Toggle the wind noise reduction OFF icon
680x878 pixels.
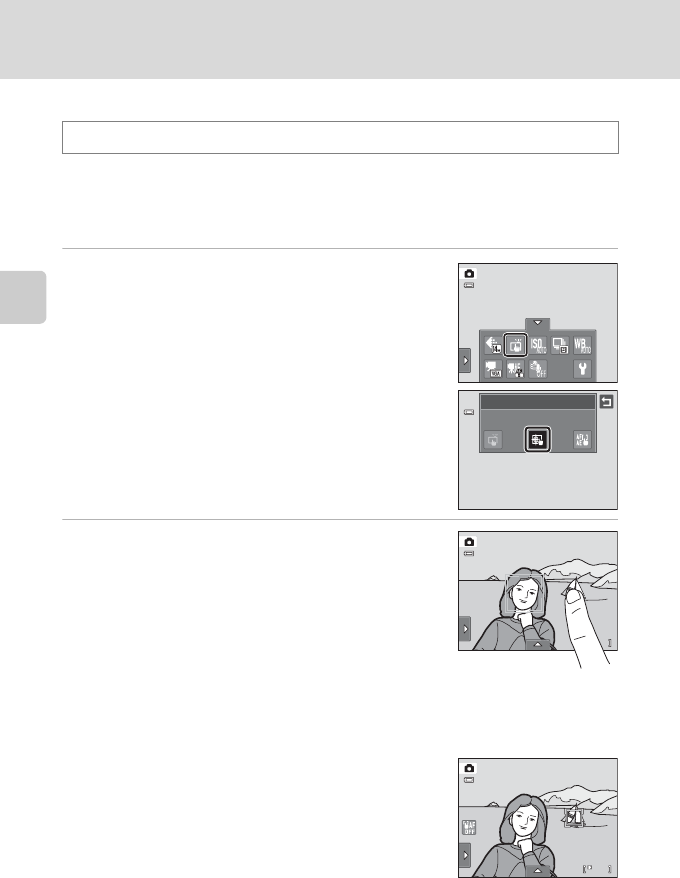click(538, 368)
